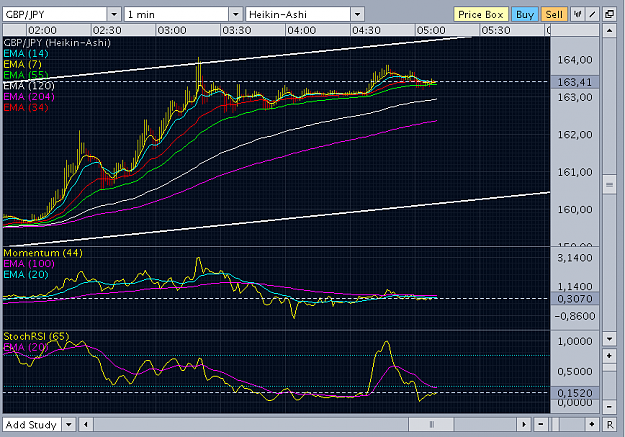This screenshot has height=437, width=625.
Task: Click the GBP/JPY symbol field
Action: [55, 15]
